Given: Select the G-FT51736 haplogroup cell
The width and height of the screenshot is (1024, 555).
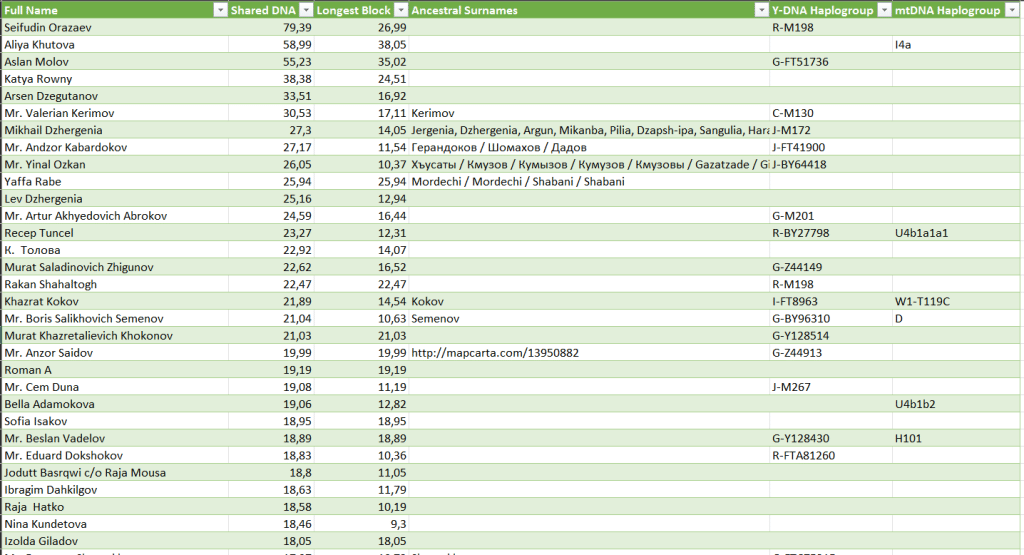Looking at the screenshot, I should [x=800, y=62].
